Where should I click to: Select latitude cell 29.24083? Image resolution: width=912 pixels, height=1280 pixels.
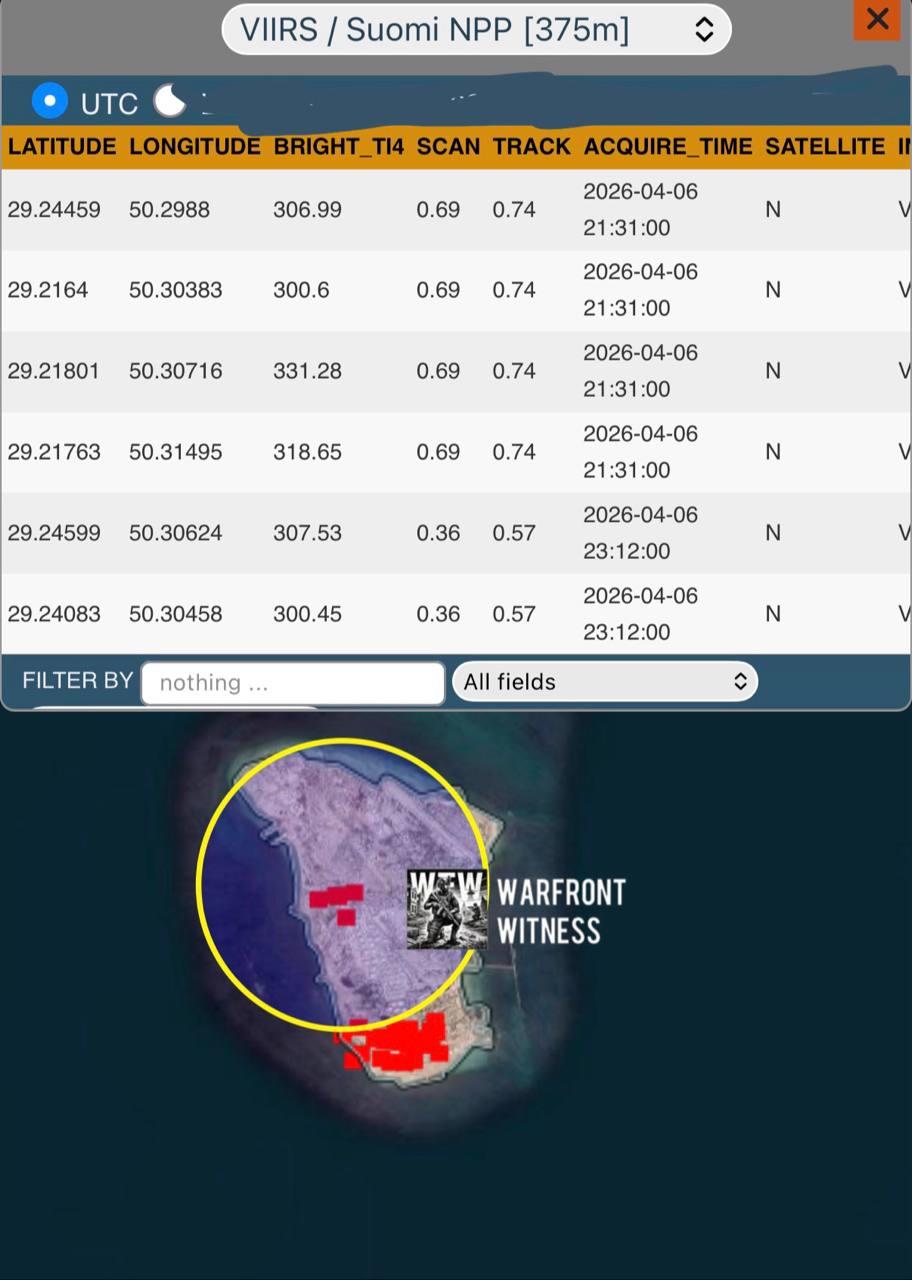[54, 615]
